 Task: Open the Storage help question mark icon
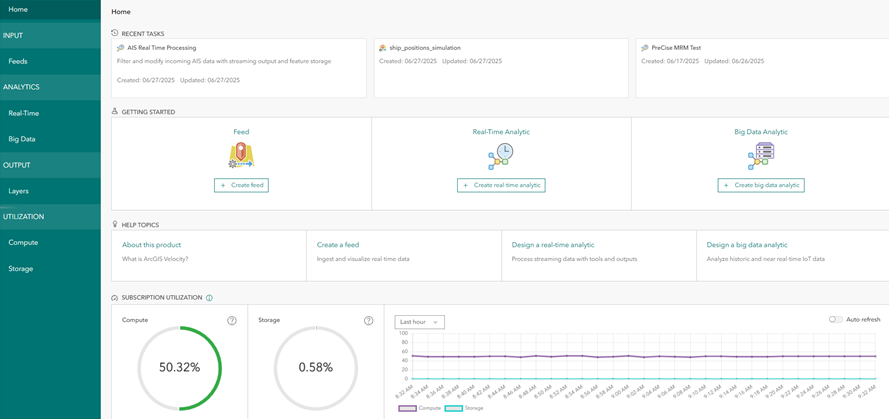pyautogui.click(x=368, y=321)
